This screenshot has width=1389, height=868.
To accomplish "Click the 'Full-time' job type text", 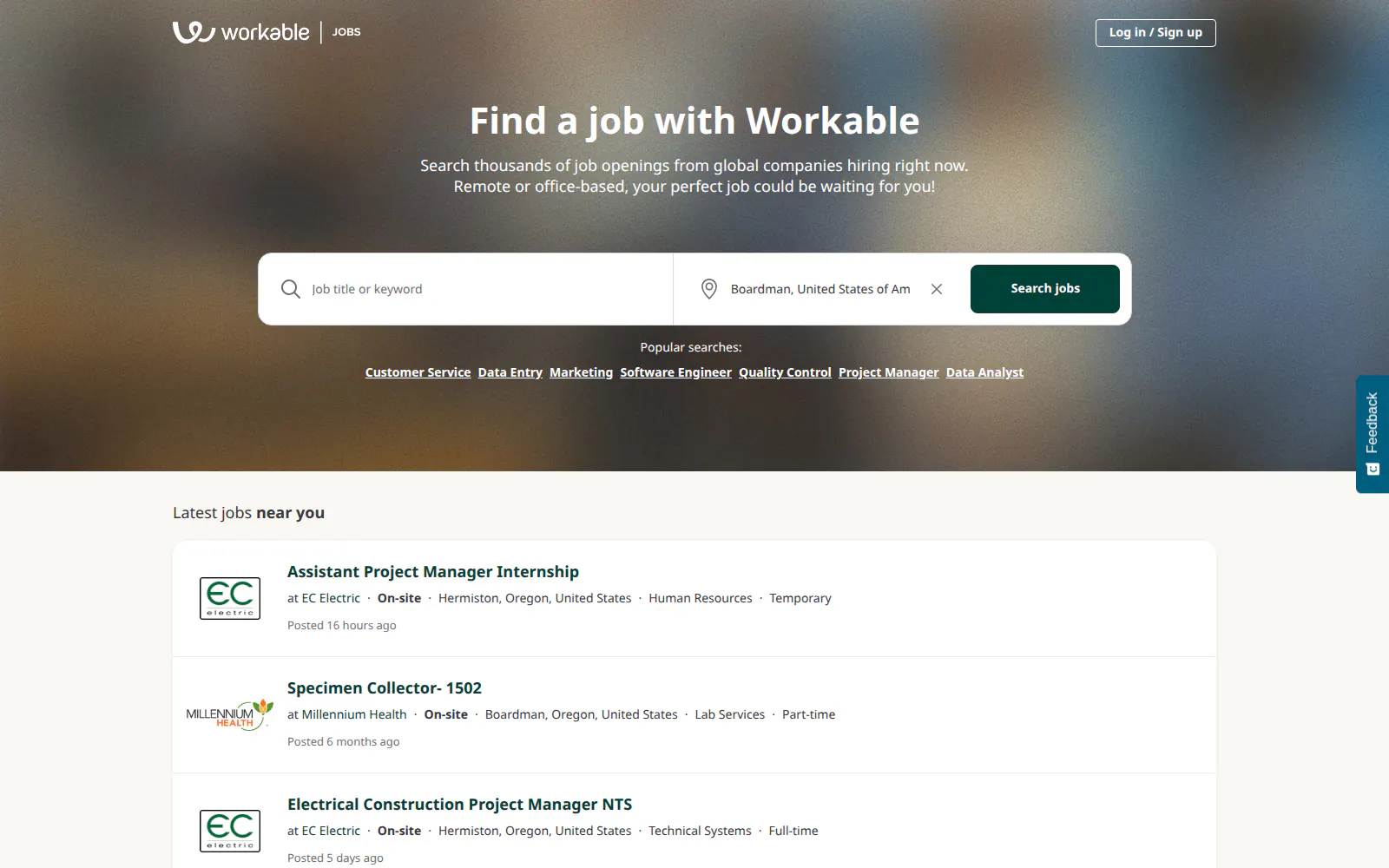I will (x=793, y=831).
